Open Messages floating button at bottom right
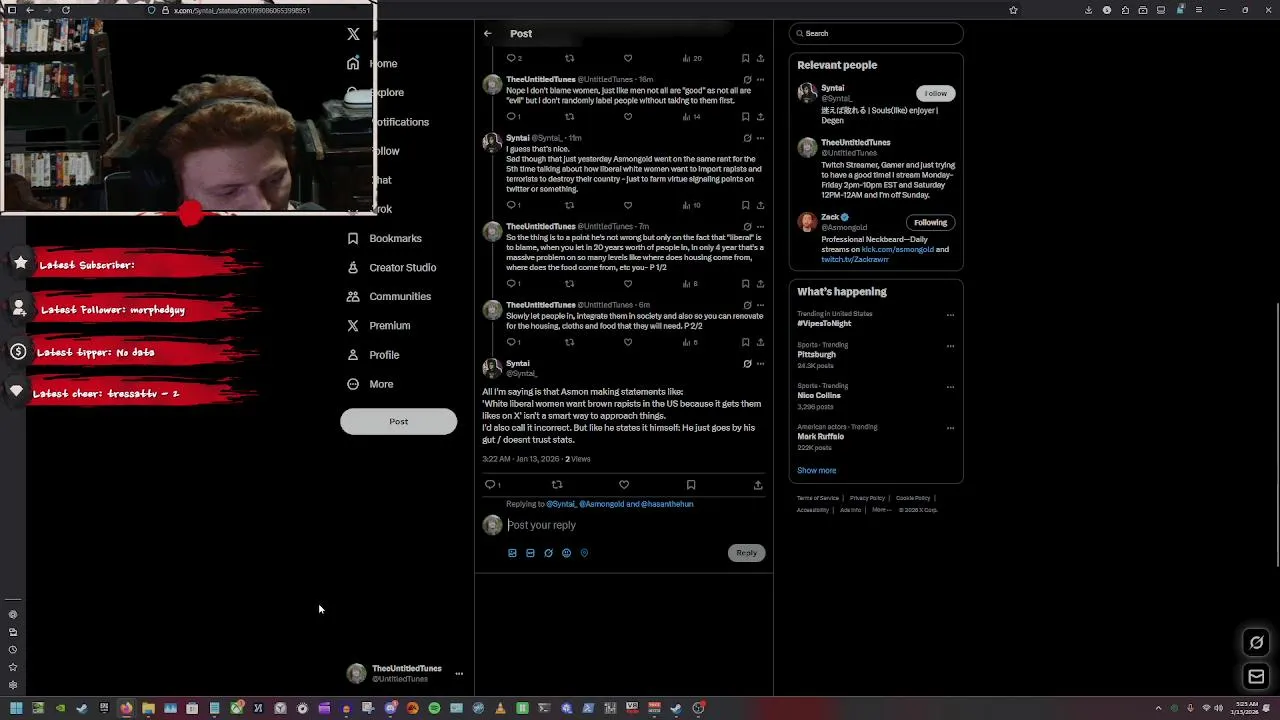The width and height of the screenshot is (1280, 720). point(1257,677)
